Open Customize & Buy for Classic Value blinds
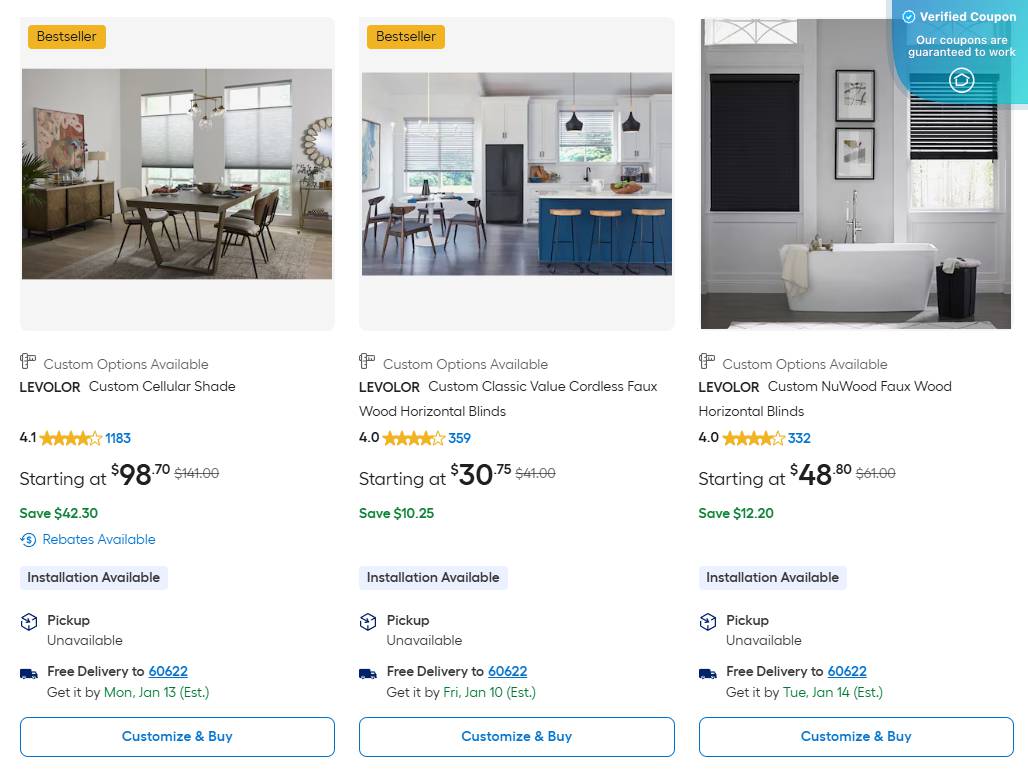The width and height of the screenshot is (1028, 774). (x=516, y=736)
